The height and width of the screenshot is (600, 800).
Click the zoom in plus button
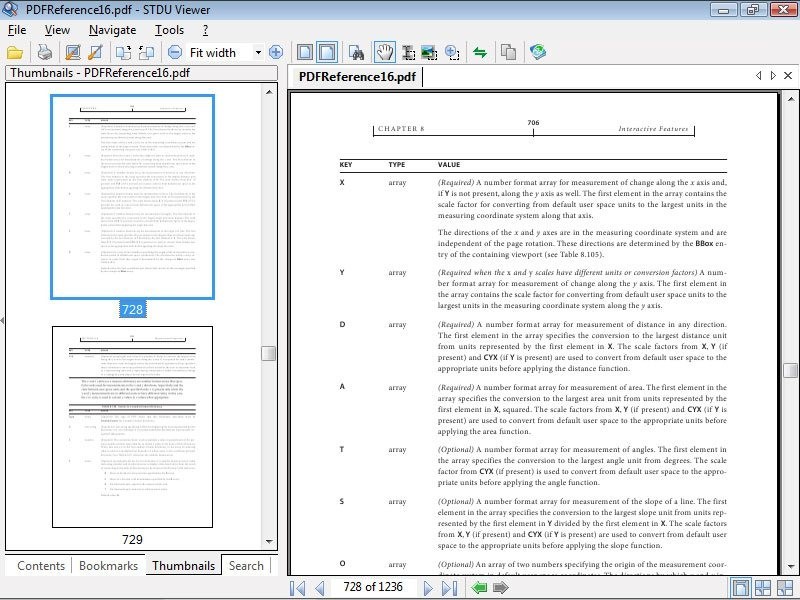(x=276, y=52)
